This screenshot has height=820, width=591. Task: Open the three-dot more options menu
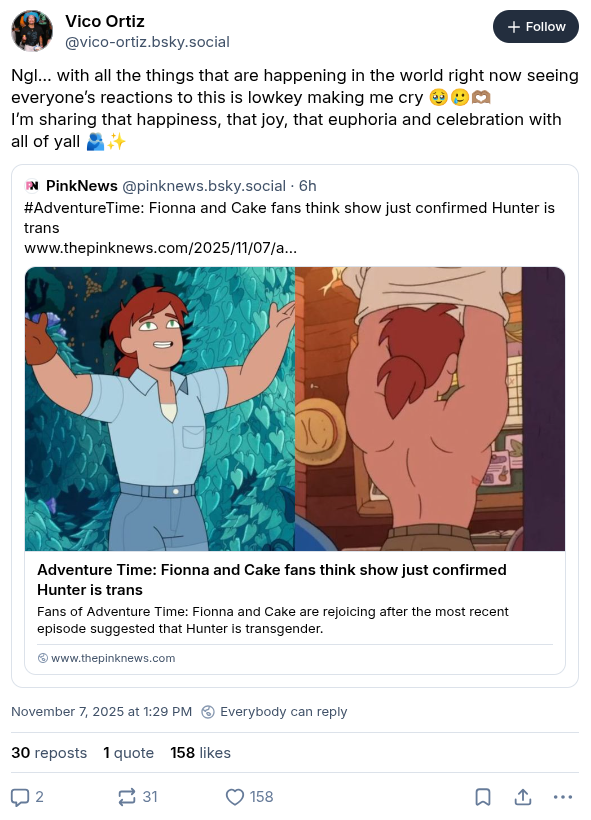(563, 797)
